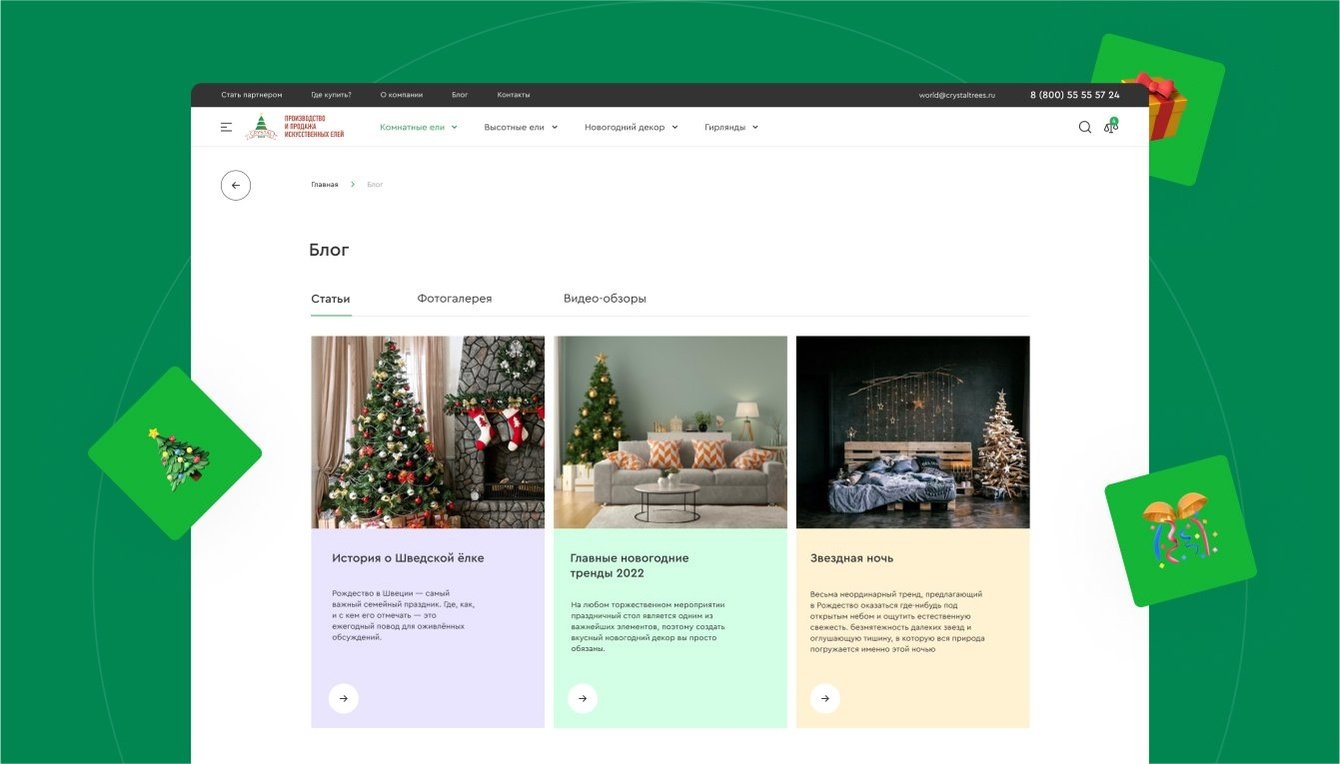
Task: Click the text starting На любом торжественном мероприятии
Action: pyautogui.click(x=648, y=626)
